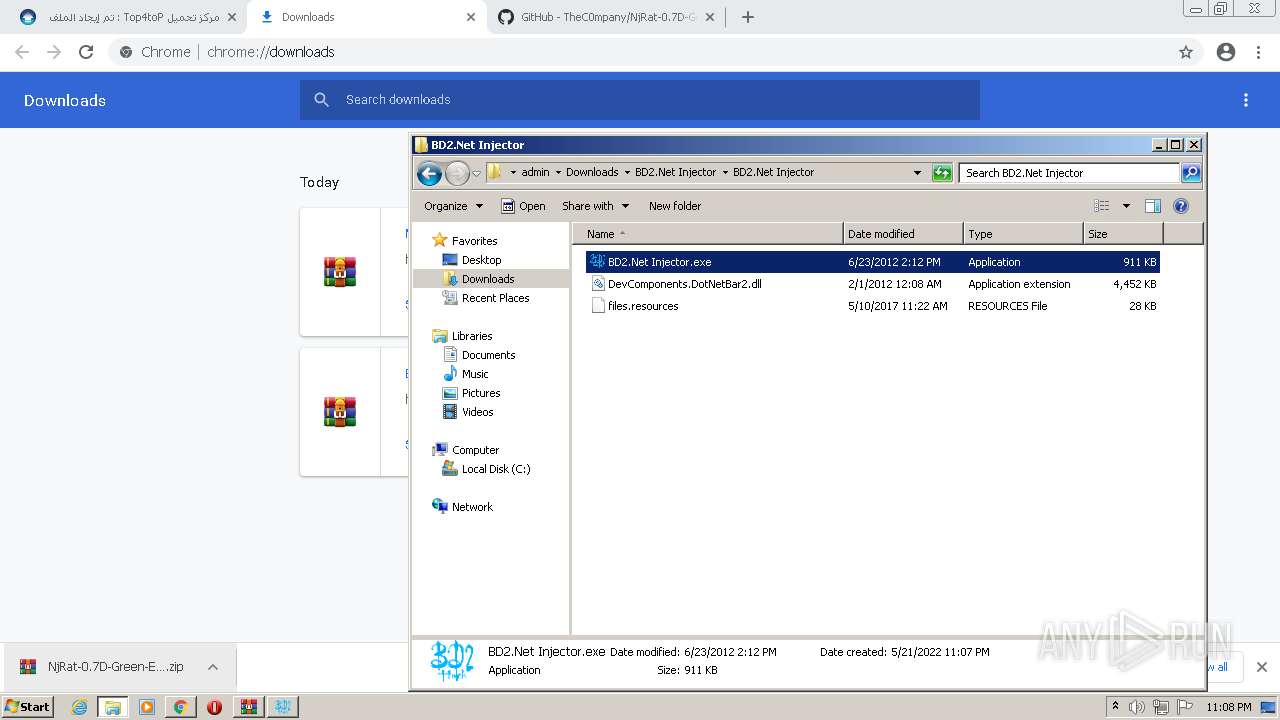This screenshot has width=1280, height=720.
Task: Open a new Chrome tab
Action: [747, 17]
